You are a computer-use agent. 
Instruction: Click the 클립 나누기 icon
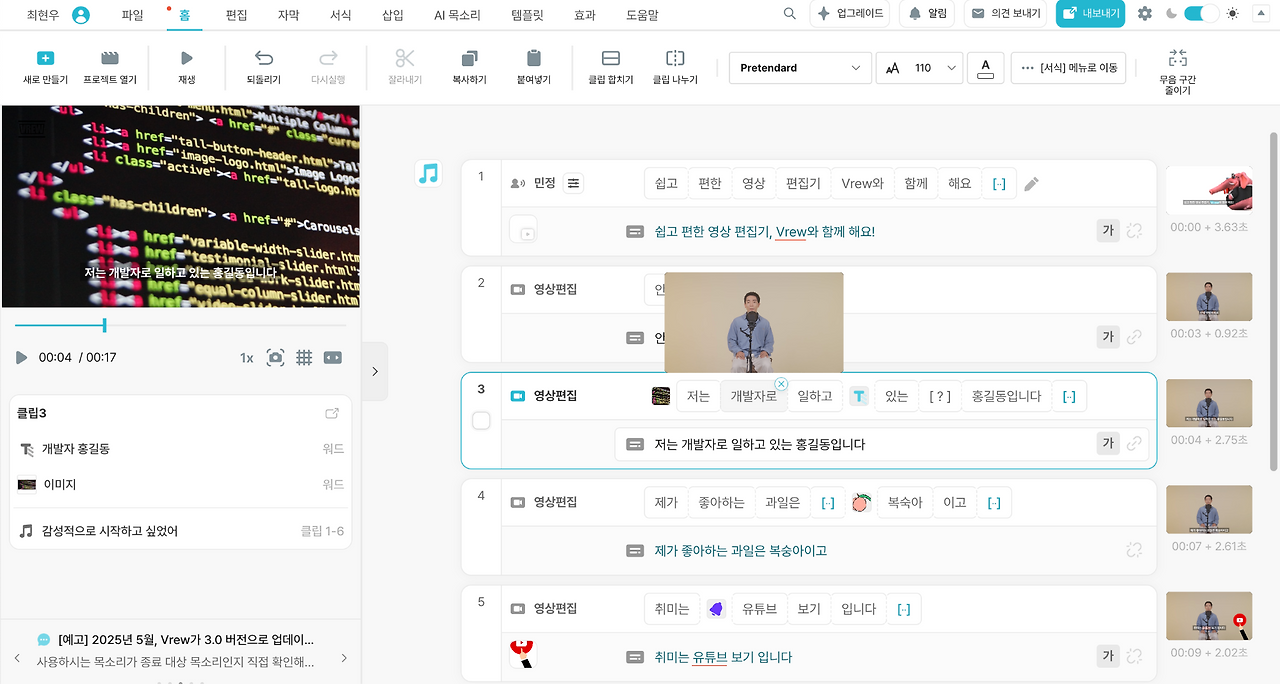pos(675,58)
